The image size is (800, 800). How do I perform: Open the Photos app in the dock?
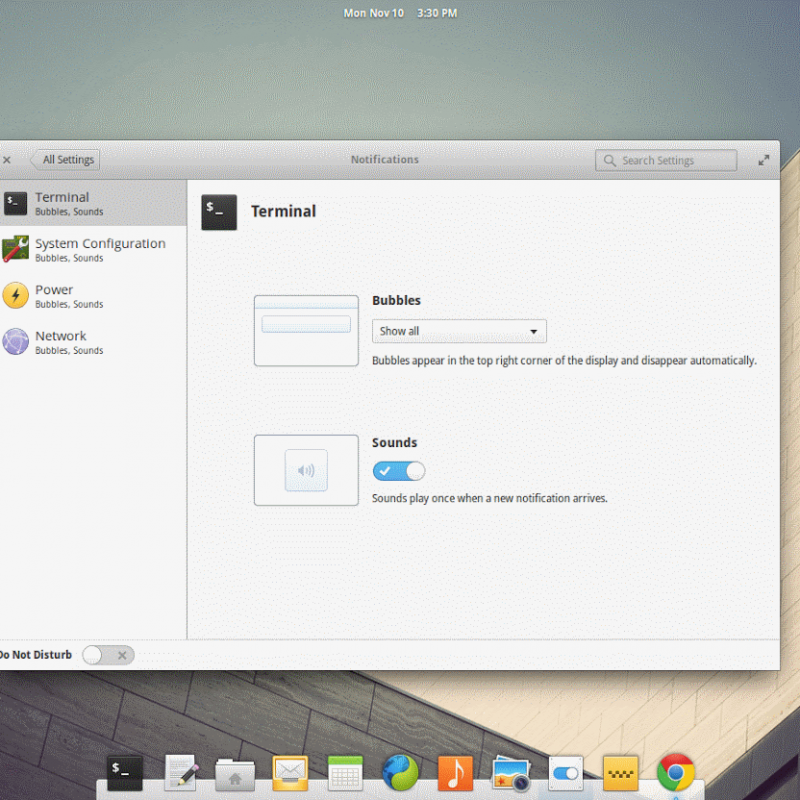point(510,770)
